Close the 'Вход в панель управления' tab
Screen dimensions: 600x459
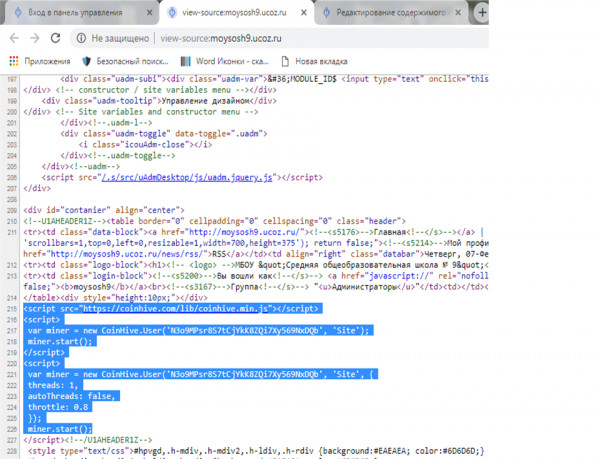(150, 13)
